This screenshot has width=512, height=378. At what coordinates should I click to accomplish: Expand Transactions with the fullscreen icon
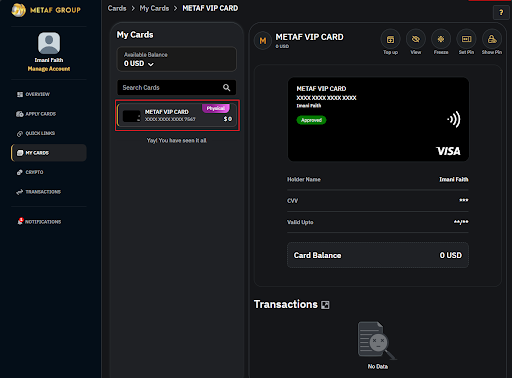[x=325, y=305]
